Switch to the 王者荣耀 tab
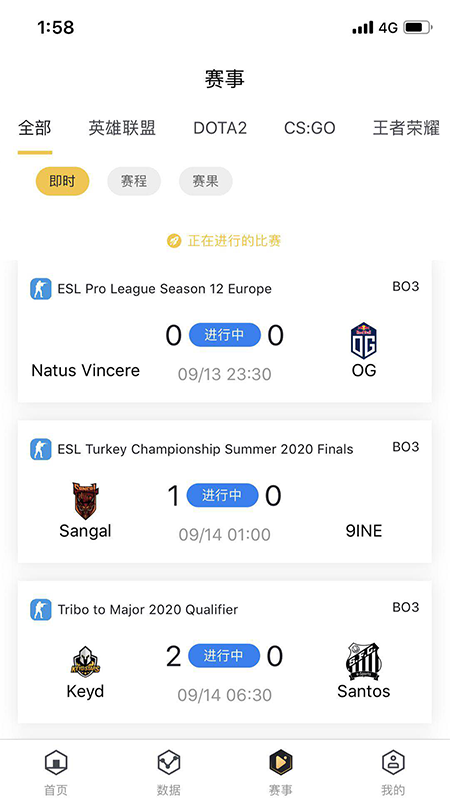Image resolution: width=450 pixels, height=800 pixels. coord(406,128)
